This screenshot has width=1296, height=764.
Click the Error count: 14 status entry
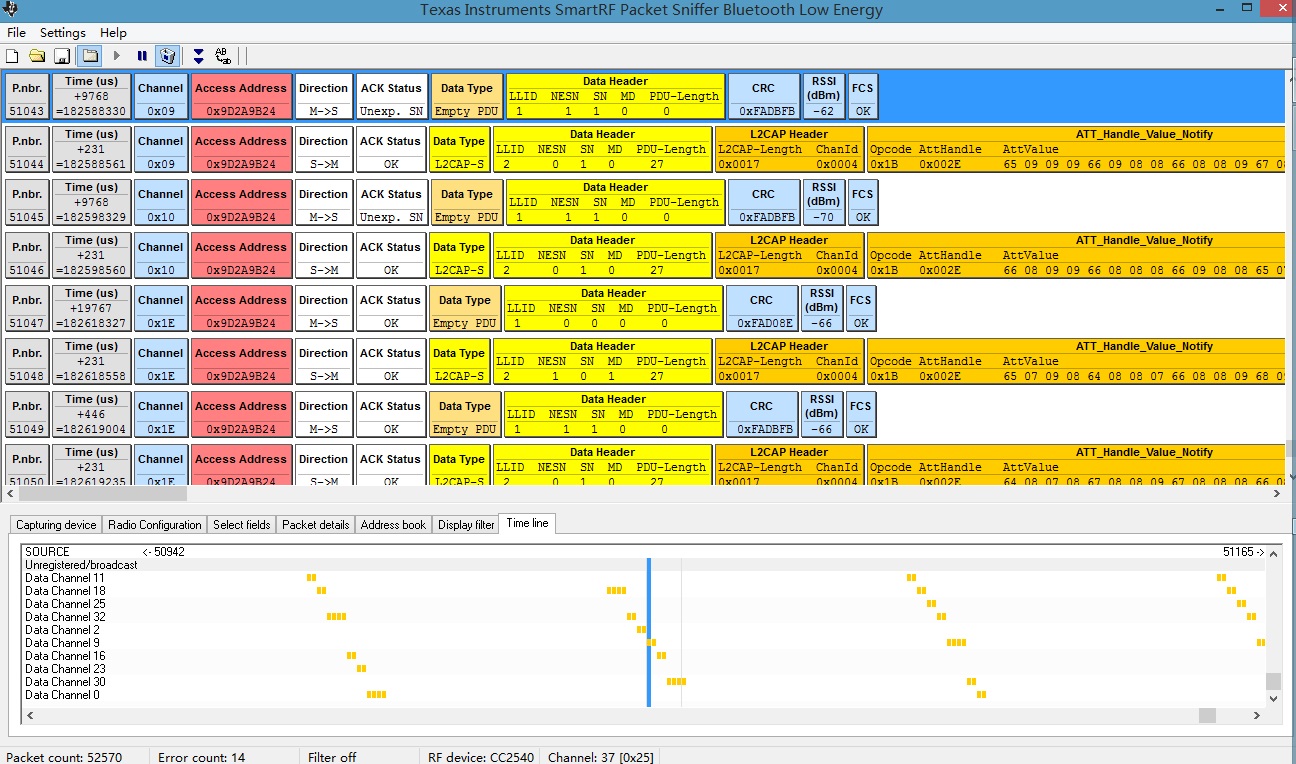(x=201, y=757)
